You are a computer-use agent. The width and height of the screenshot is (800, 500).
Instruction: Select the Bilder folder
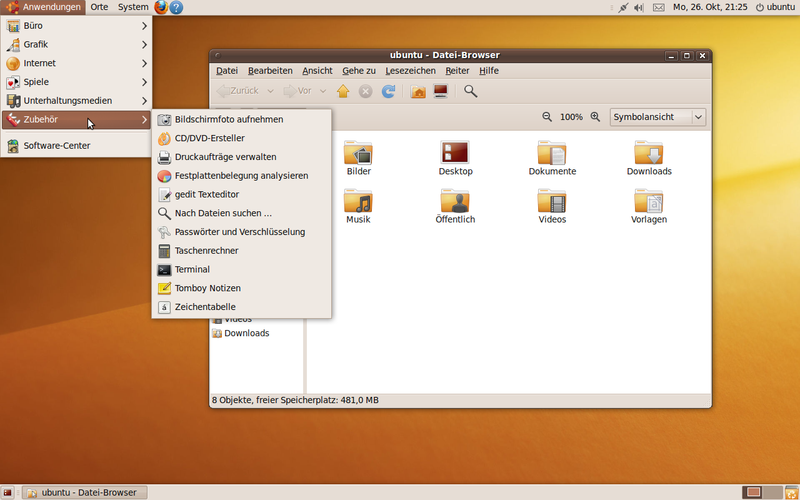358,158
